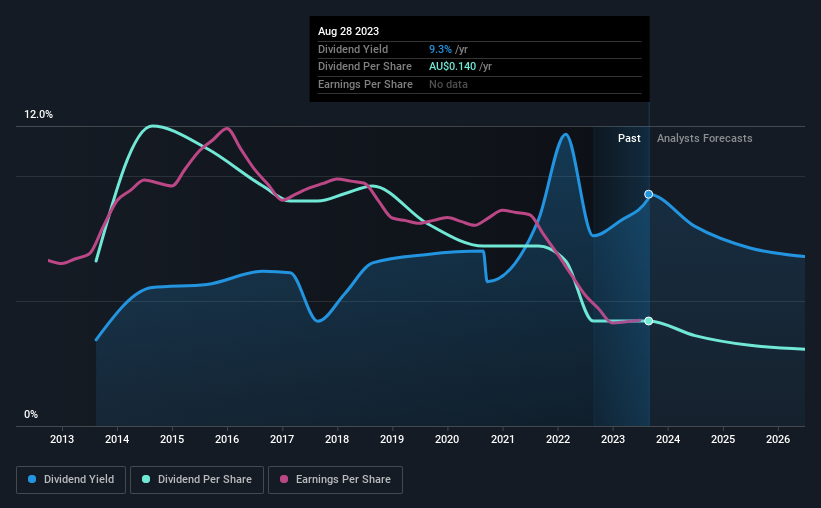Click the 2022 x-axis label
821x508 pixels.
558,439
